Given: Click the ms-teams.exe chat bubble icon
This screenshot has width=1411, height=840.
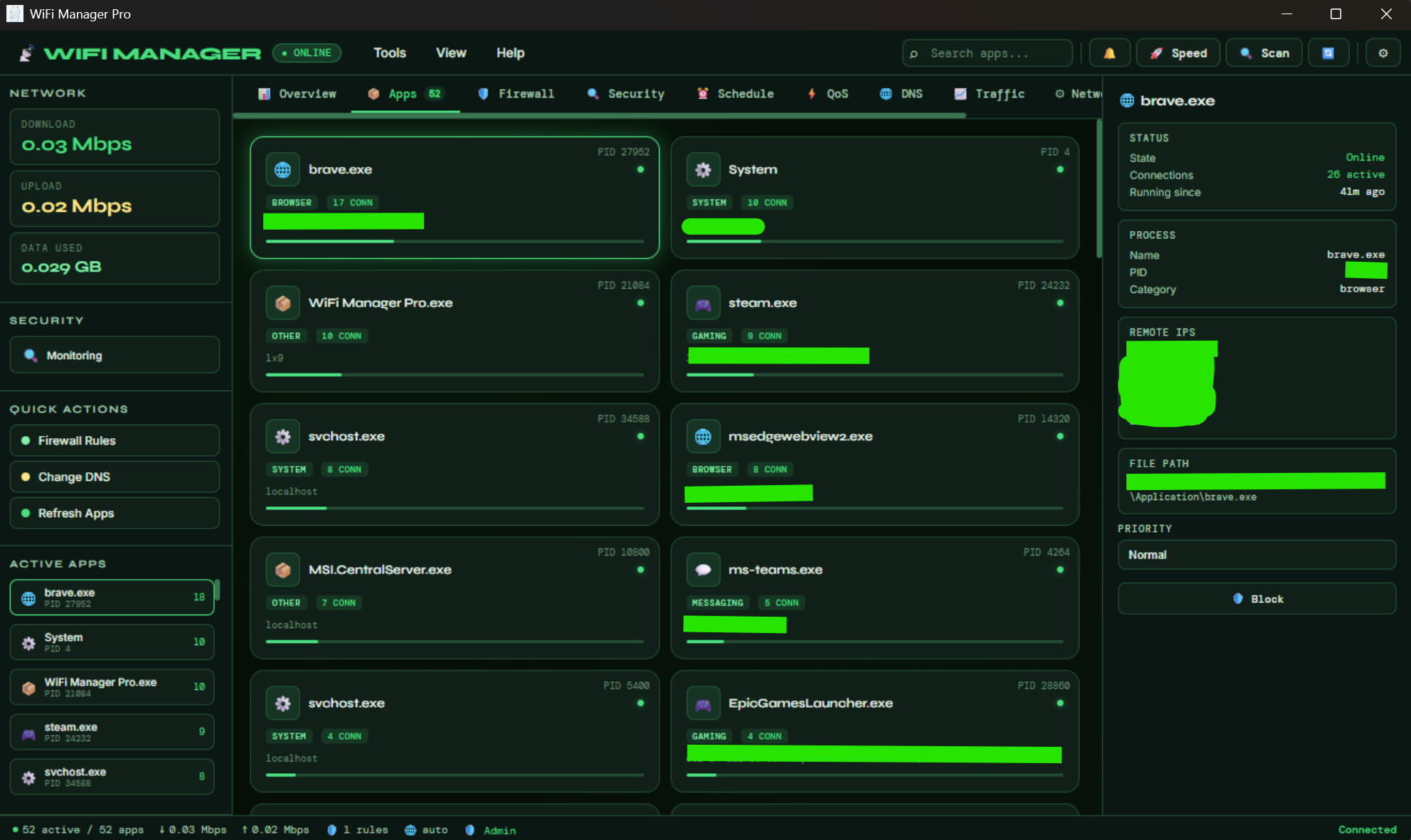Looking at the screenshot, I should click(703, 570).
